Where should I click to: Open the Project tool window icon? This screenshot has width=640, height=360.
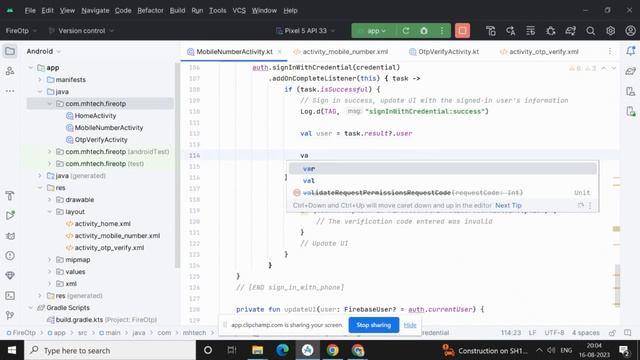pos(10,51)
